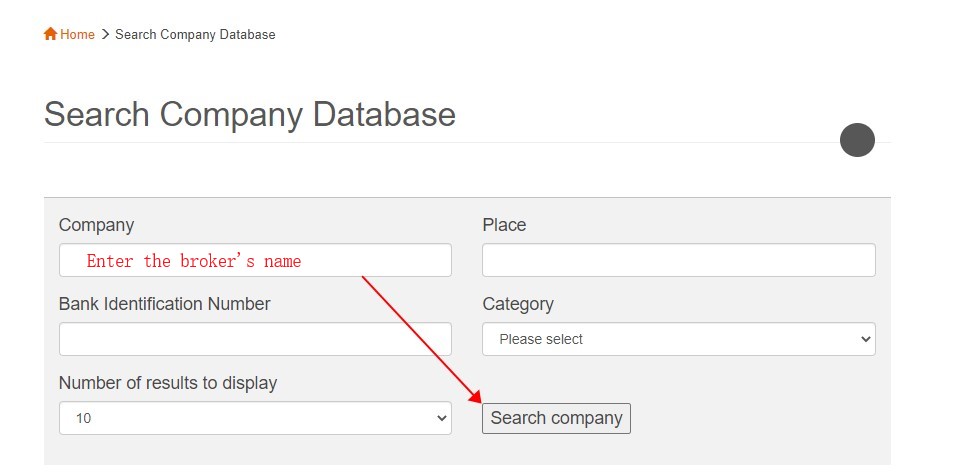Click the Number of results to display label
959x476 pixels.
click(x=168, y=383)
